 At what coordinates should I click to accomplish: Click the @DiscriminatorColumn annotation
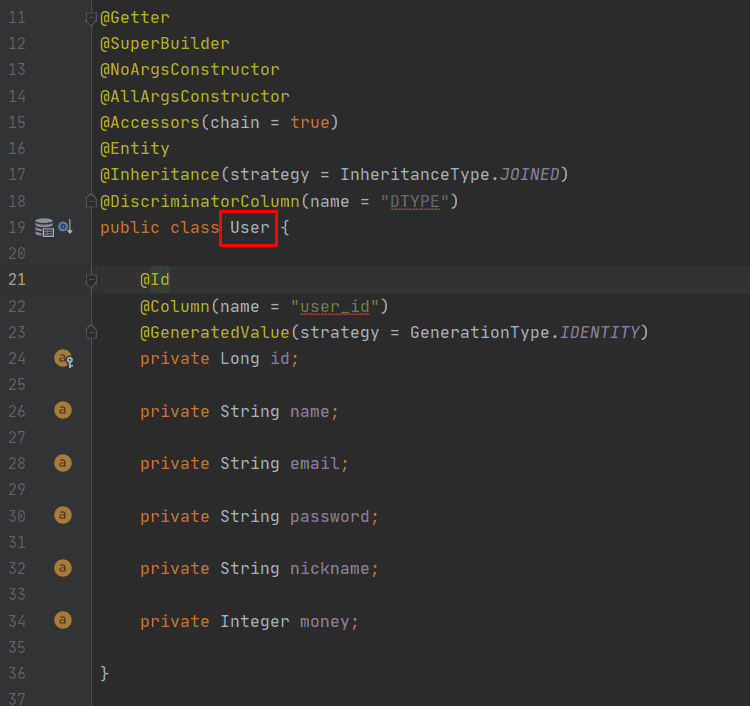(x=200, y=201)
